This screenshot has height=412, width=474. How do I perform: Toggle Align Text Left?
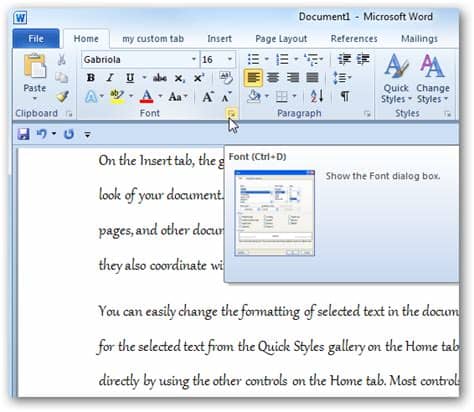(253, 78)
